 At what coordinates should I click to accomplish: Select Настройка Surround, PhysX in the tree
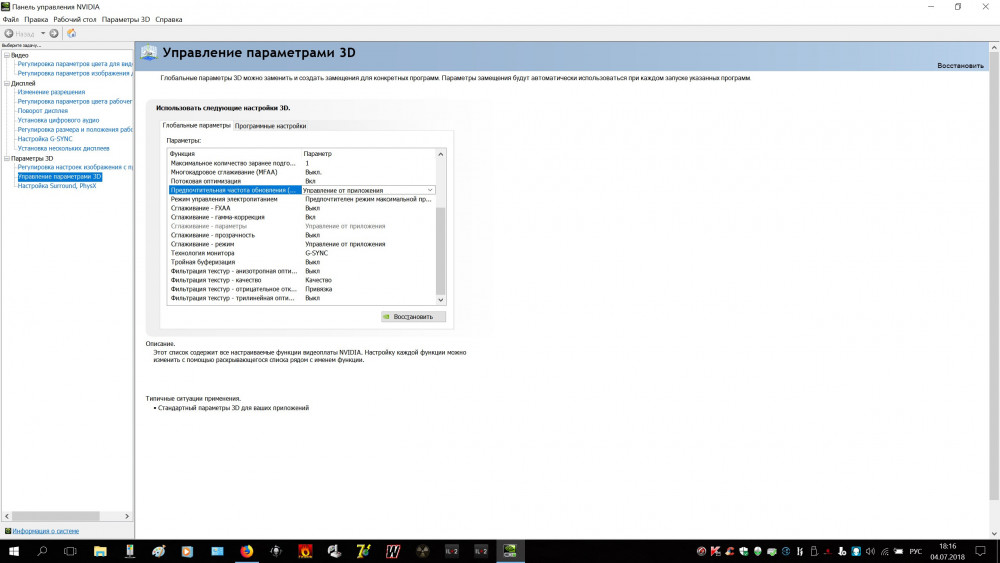coord(57,186)
